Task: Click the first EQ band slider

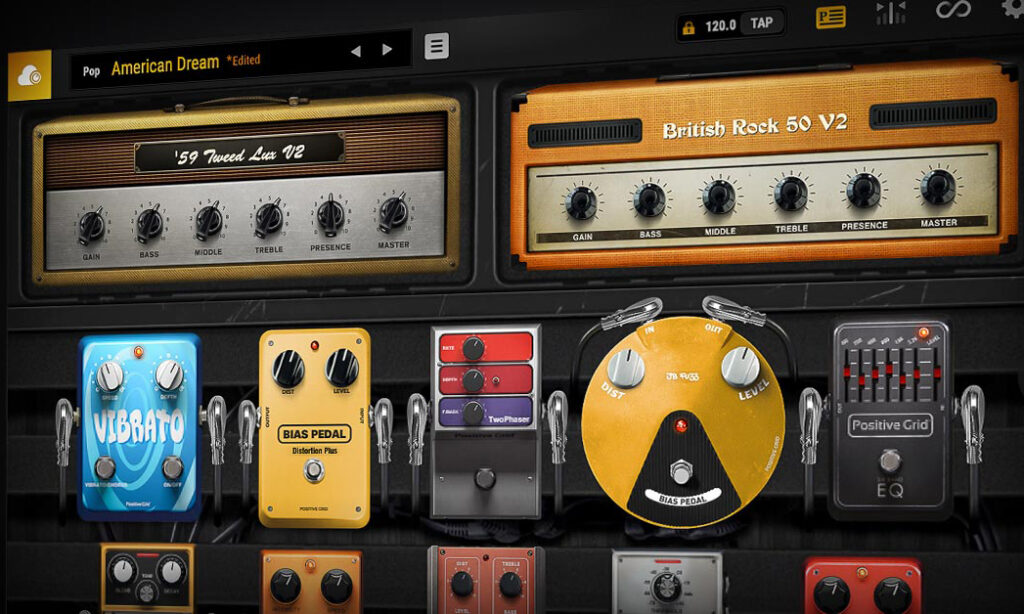Action: click(849, 374)
